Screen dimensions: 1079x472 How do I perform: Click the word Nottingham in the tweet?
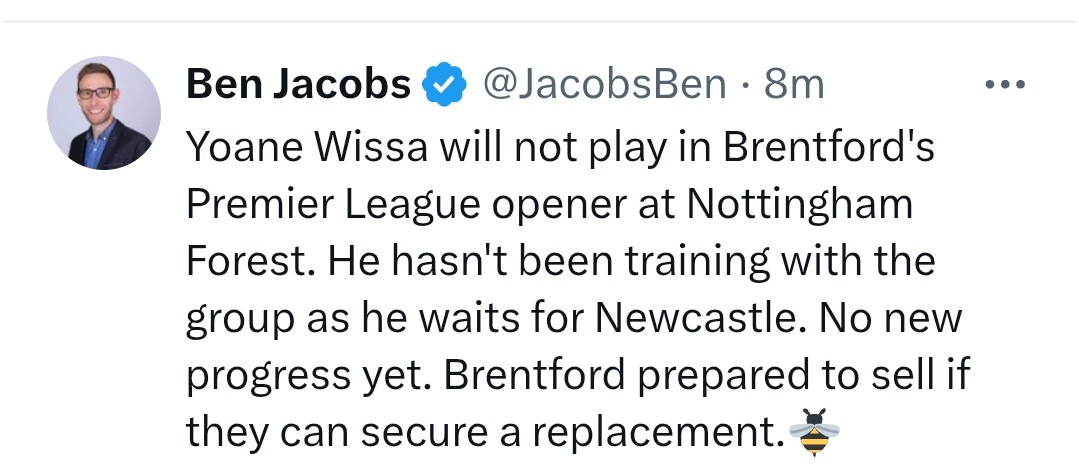(x=800, y=205)
